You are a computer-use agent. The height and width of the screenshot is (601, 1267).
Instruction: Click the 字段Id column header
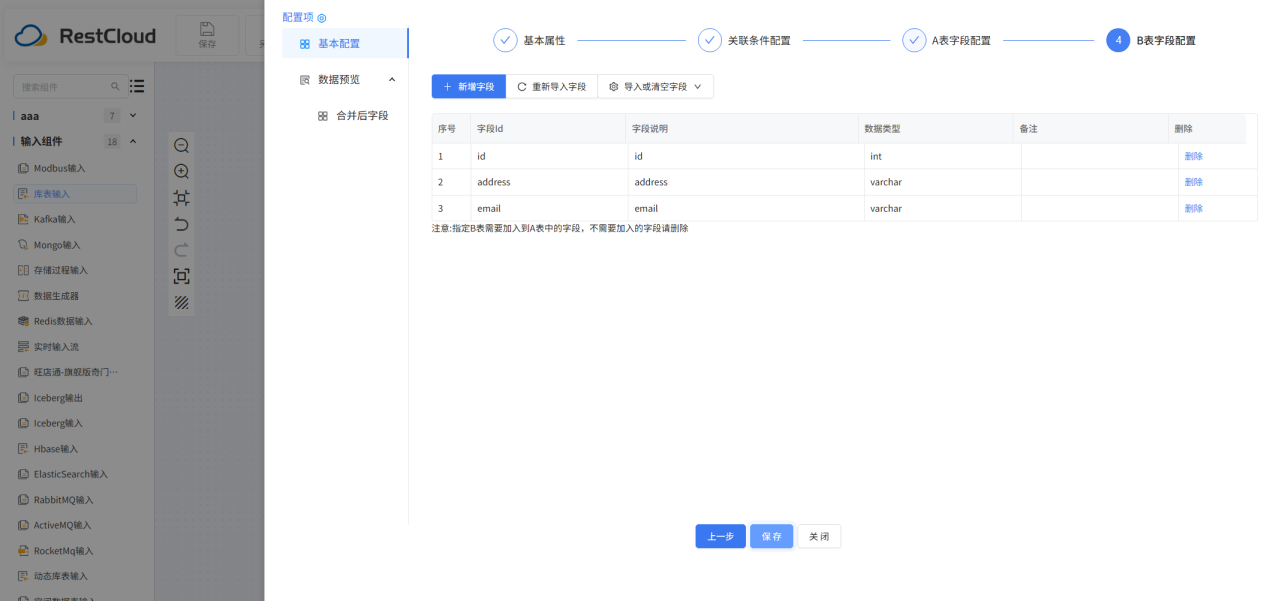[548, 129]
